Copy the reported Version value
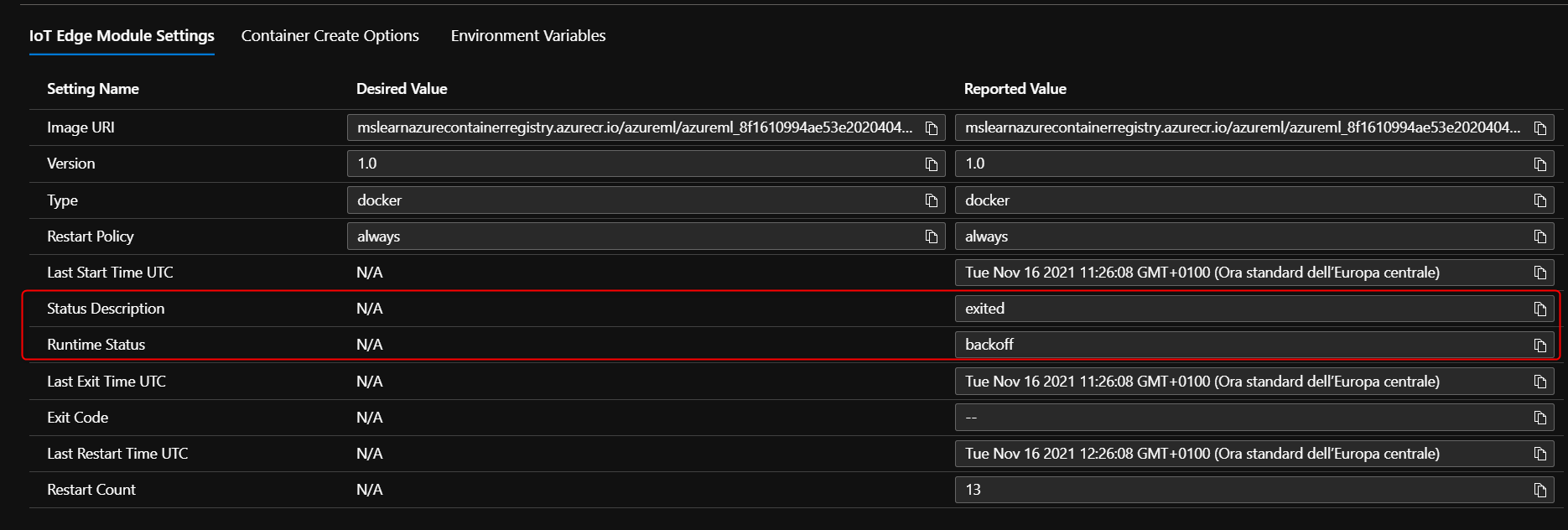This screenshot has height=530, width=1568. pos(1540,164)
